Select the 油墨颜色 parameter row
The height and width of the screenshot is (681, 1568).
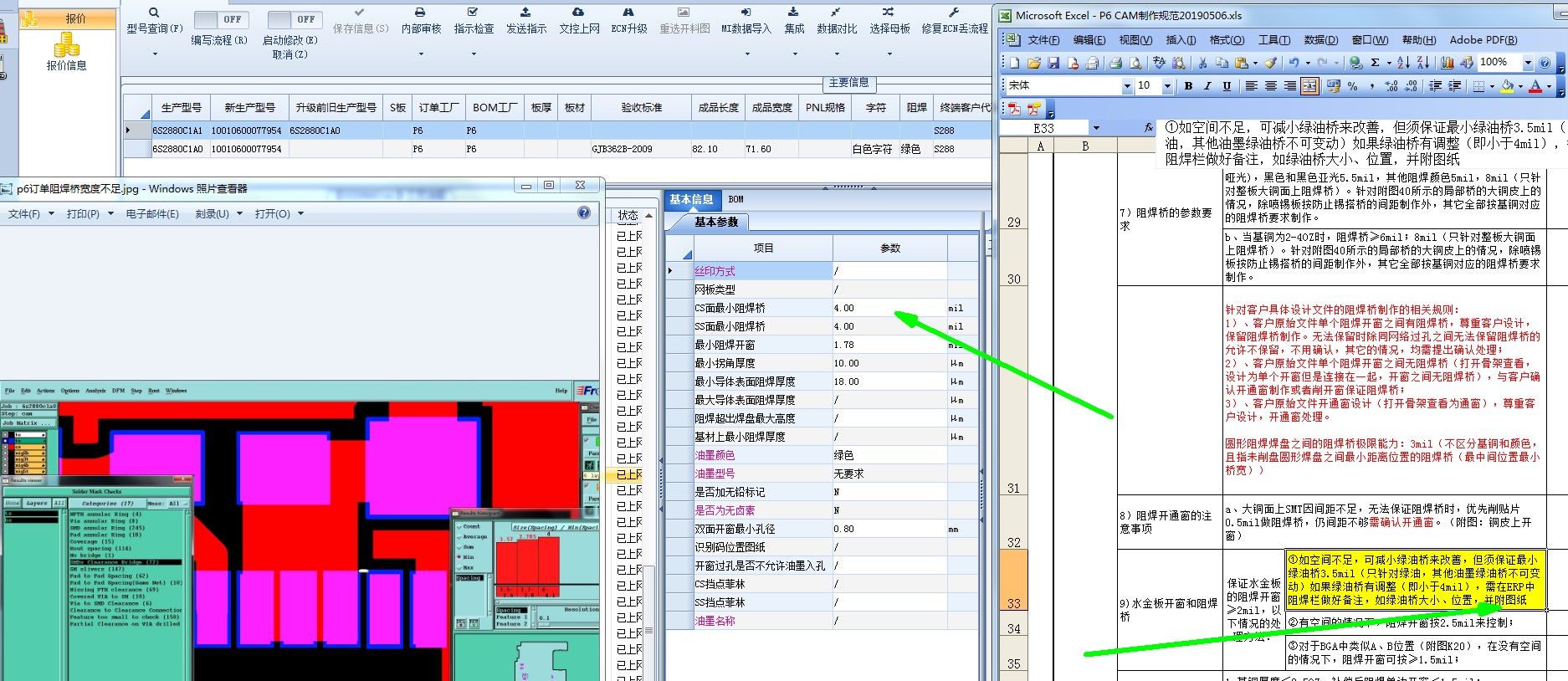pyautogui.click(x=822, y=455)
